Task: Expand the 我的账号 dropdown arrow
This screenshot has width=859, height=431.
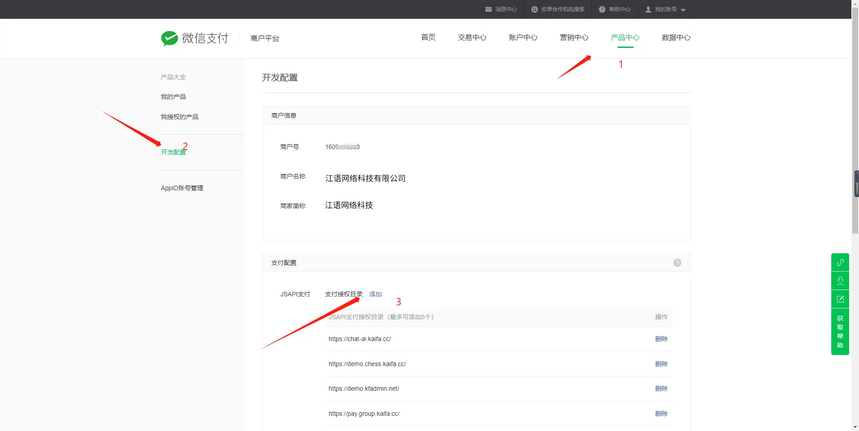Action: click(x=683, y=10)
